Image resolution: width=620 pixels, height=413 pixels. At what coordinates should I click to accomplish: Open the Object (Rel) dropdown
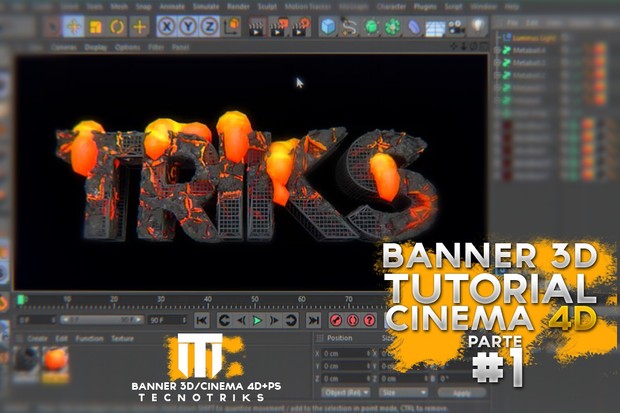click(346, 392)
